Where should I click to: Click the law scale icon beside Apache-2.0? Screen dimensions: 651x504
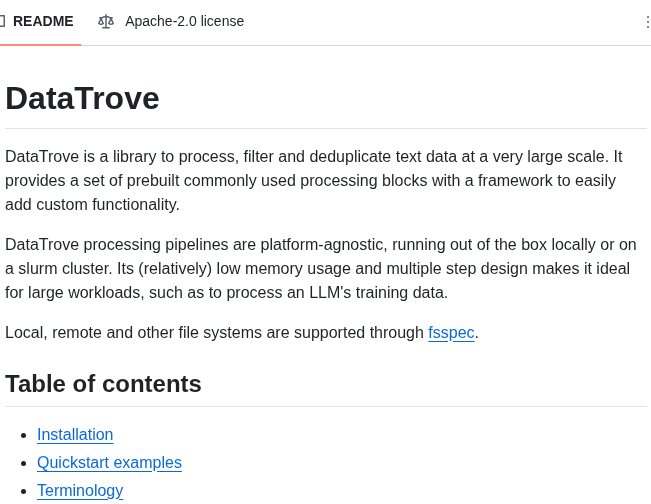click(x=106, y=21)
